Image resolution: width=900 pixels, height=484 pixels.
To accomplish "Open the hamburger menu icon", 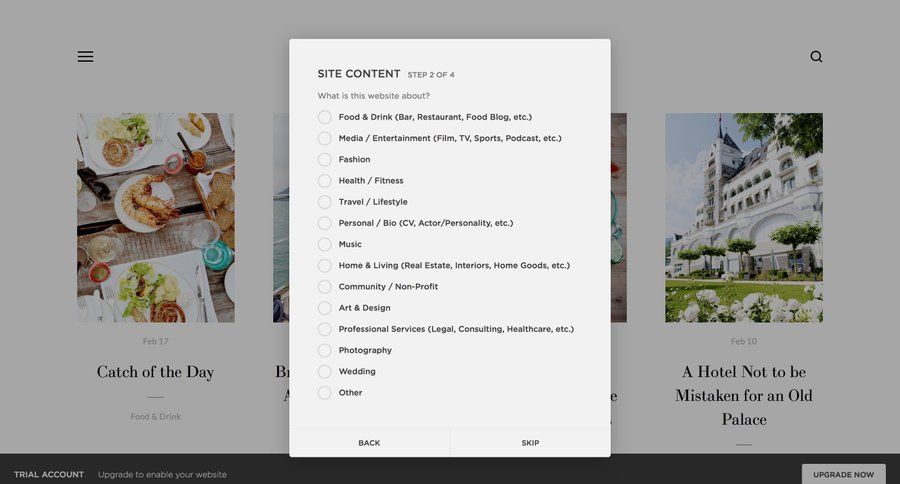I will coord(85,57).
